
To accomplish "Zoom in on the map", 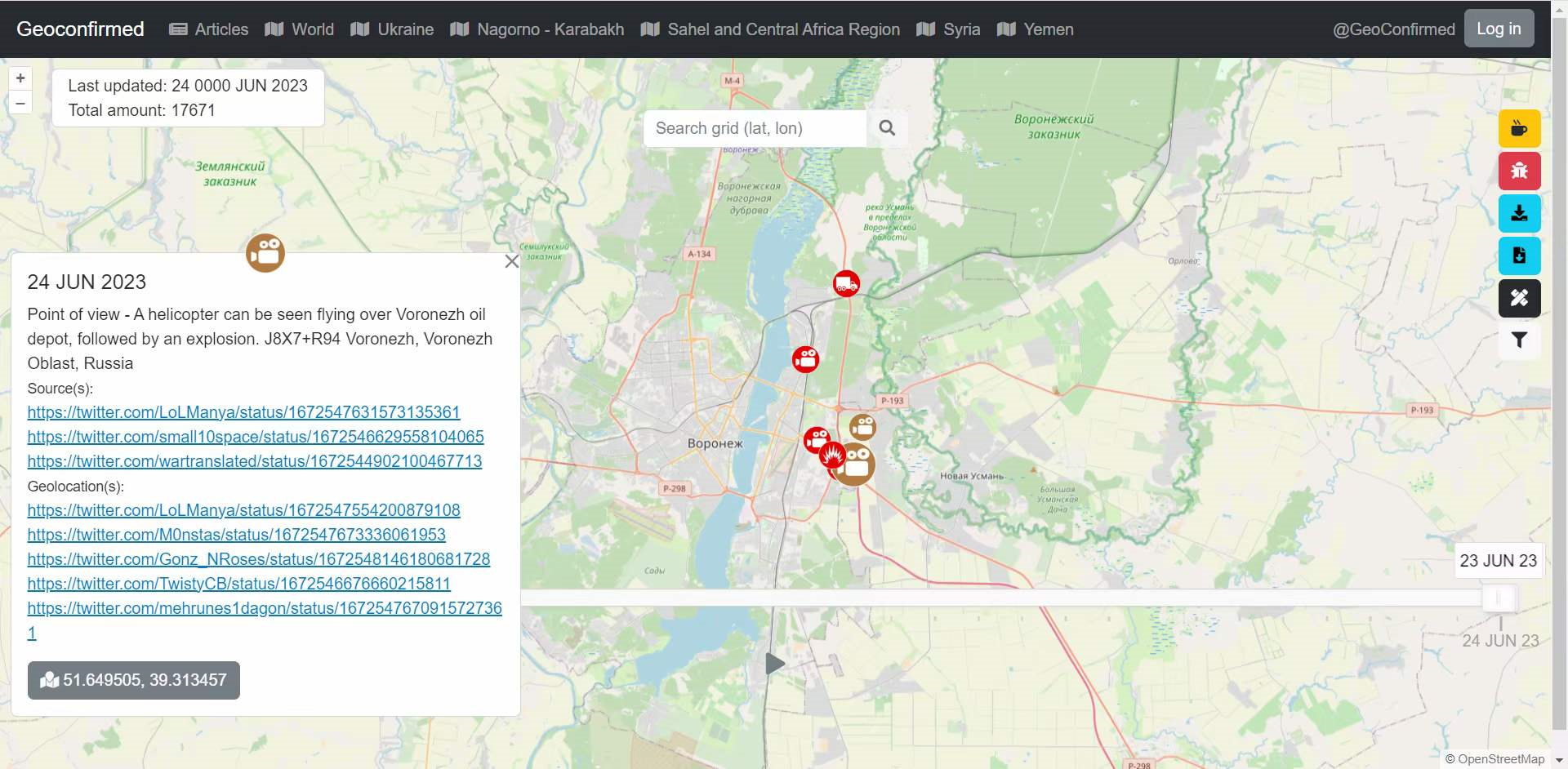I will (x=20, y=78).
